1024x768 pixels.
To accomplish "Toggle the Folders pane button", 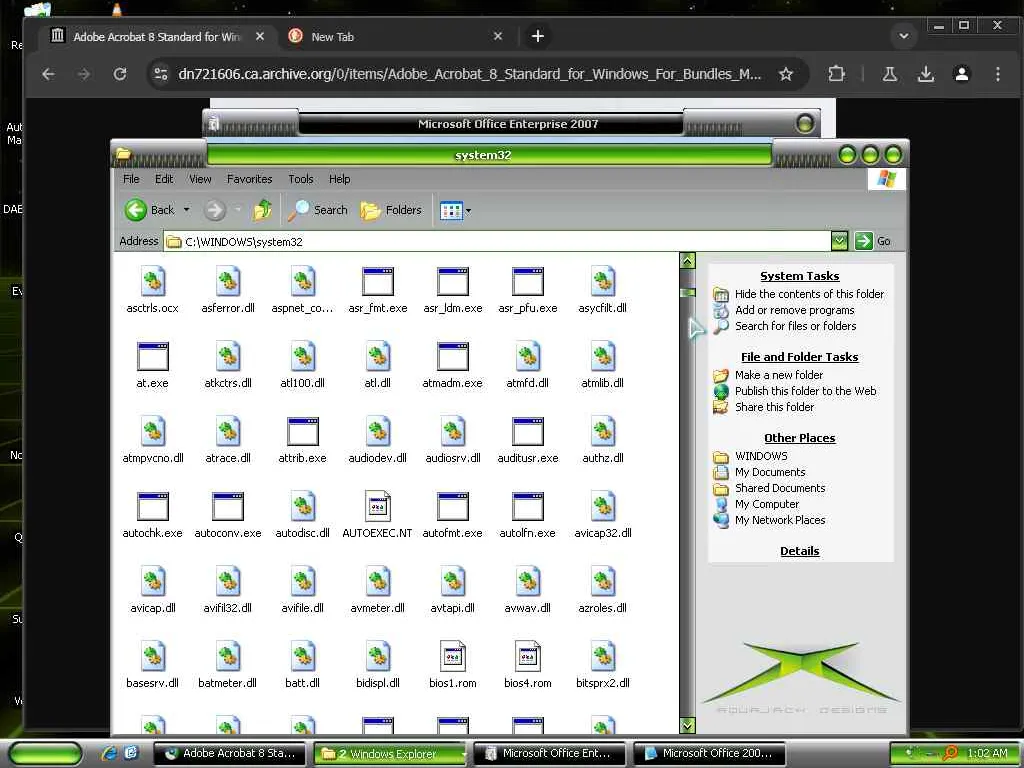I will coord(391,210).
